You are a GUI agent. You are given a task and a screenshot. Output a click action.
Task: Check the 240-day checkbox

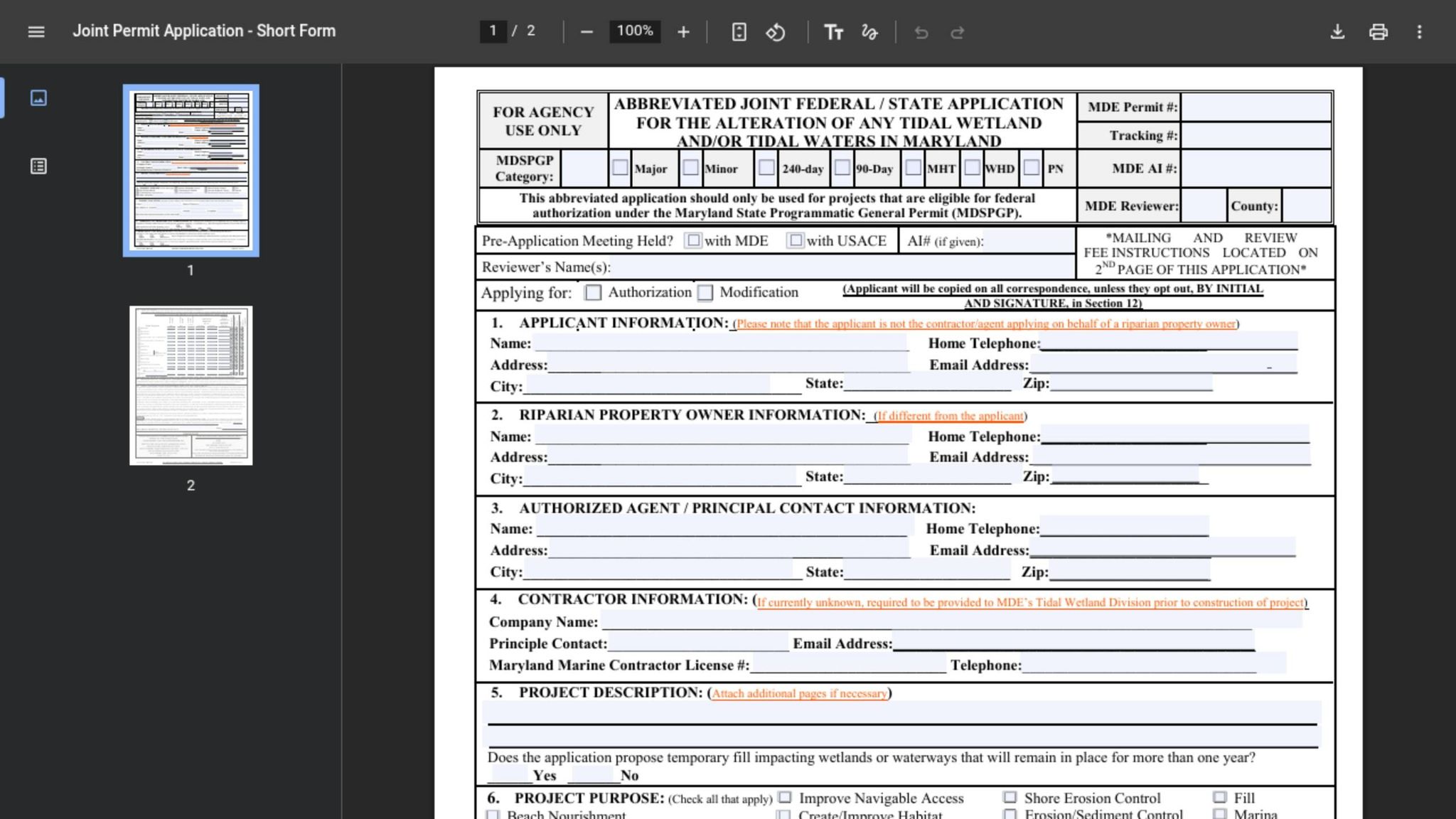[x=766, y=168]
